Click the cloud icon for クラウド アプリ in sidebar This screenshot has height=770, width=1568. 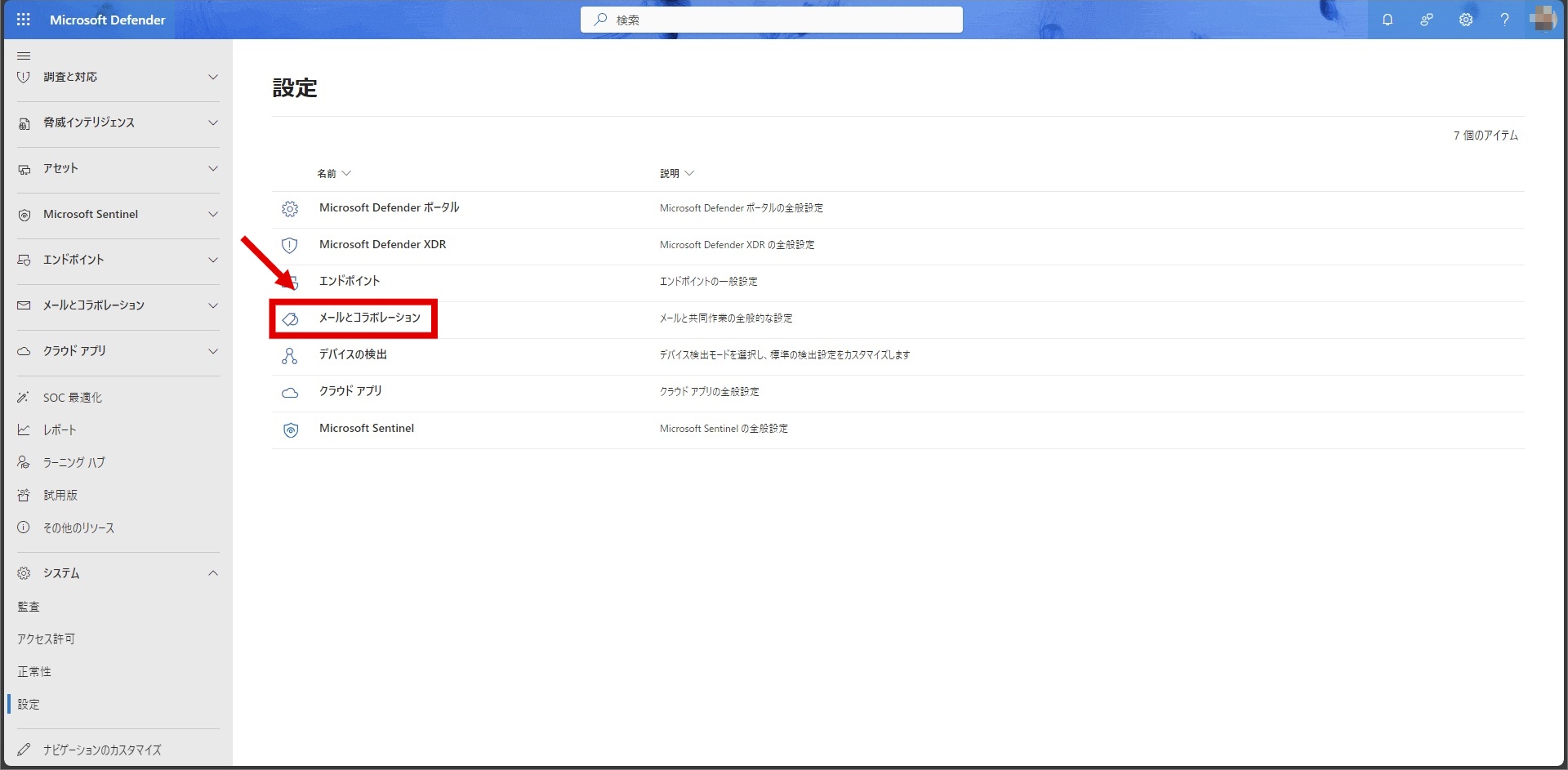coord(24,351)
